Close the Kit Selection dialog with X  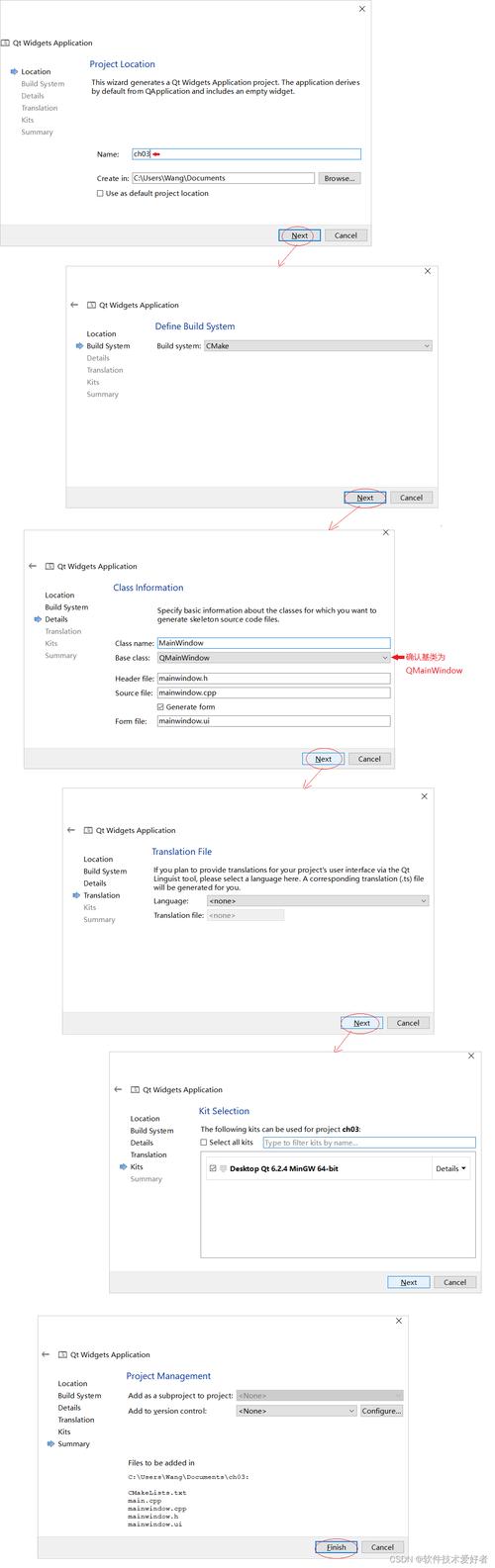tap(471, 1056)
